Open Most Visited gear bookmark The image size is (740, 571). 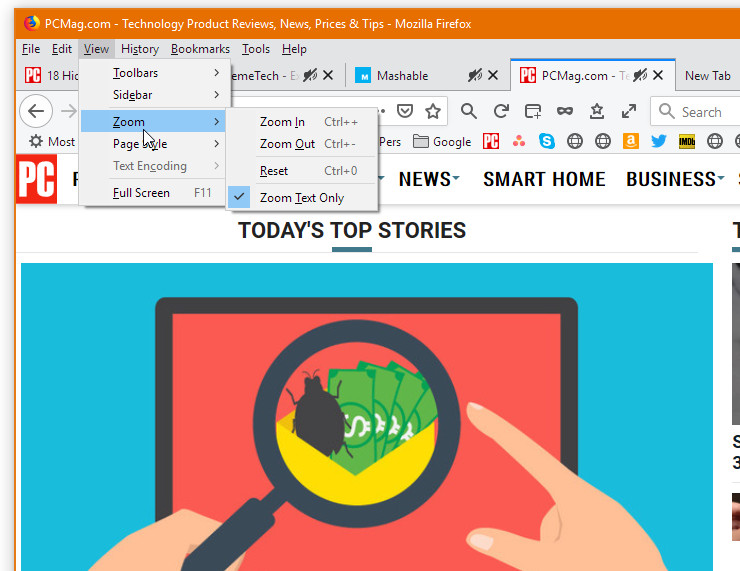pyautogui.click(x=52, y=142)
